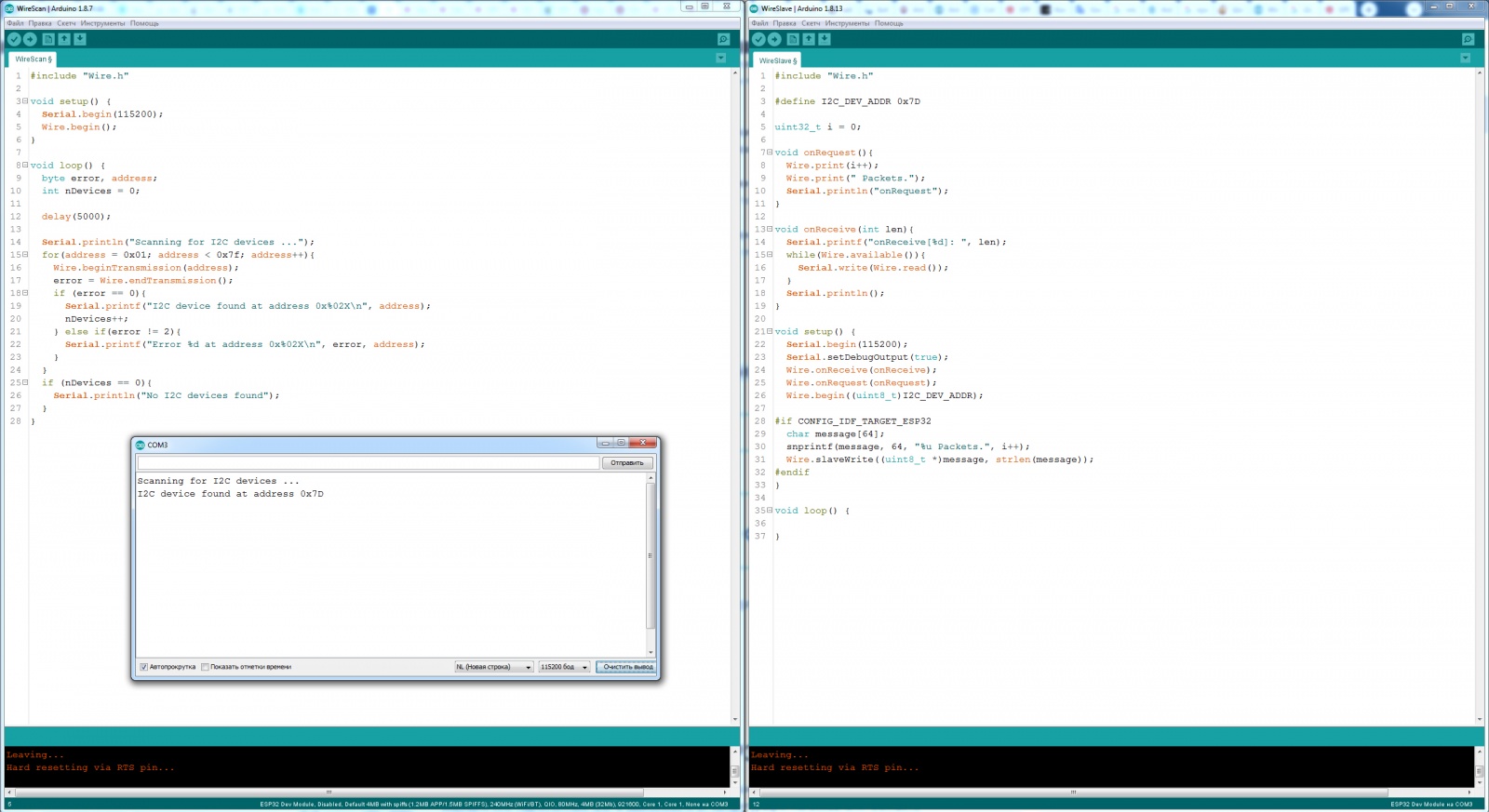This screenshot has height=812, width=1489.
Task: Collapse setup() fold marker in WireSlave line 21
Action: pos(770,331)
